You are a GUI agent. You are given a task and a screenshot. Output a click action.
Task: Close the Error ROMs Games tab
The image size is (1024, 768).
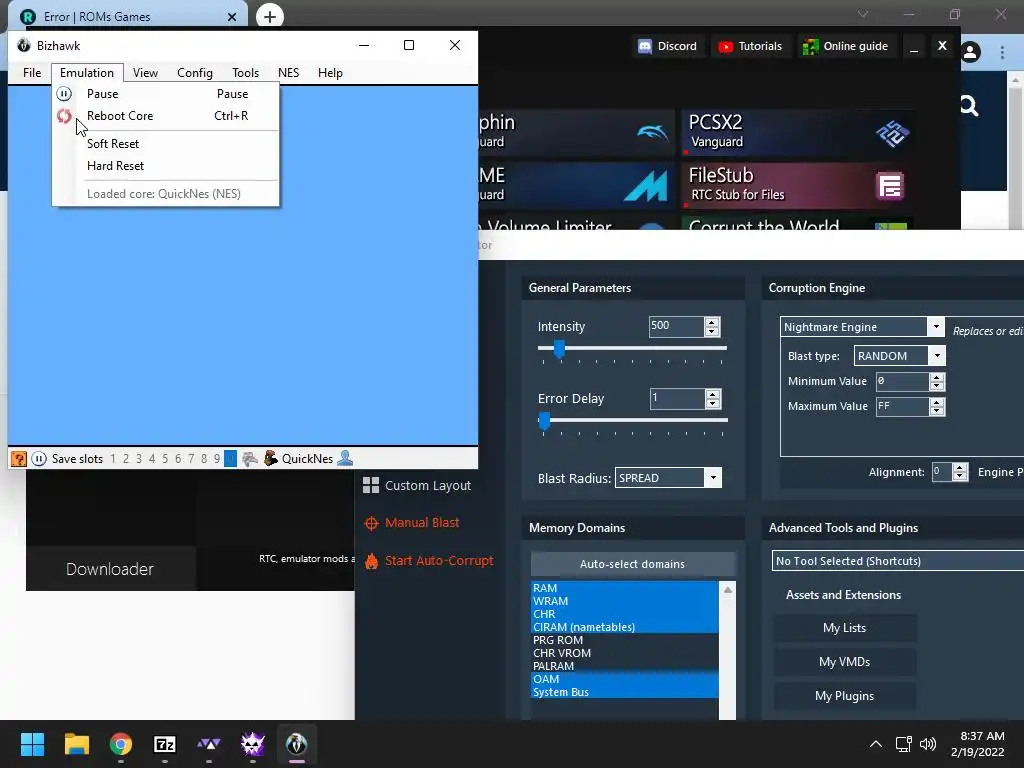(232, 17)
